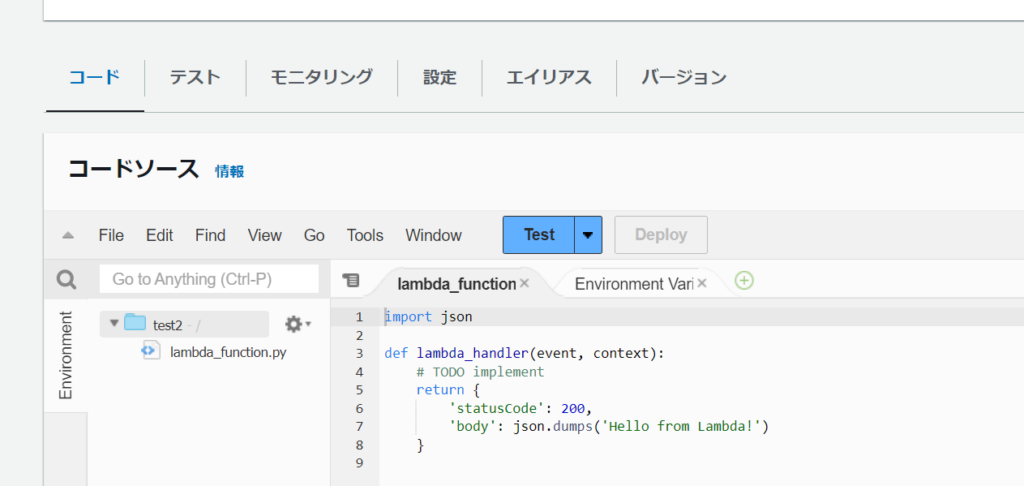Open the Go menu

coord(314,235)
